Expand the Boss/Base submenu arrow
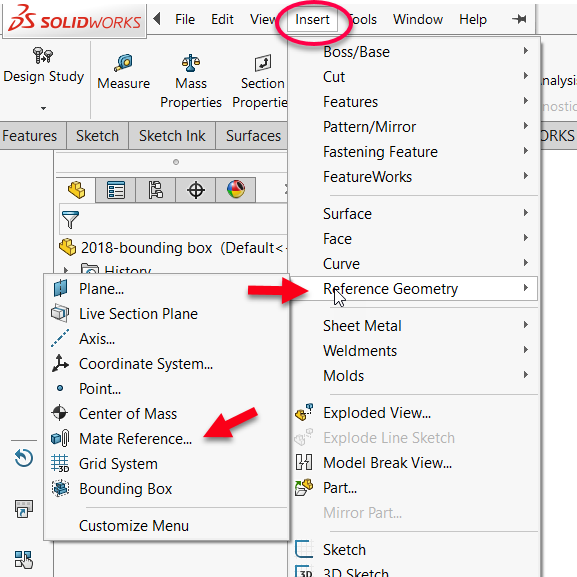The image size is (577, 577). click(x=526, y=51)
